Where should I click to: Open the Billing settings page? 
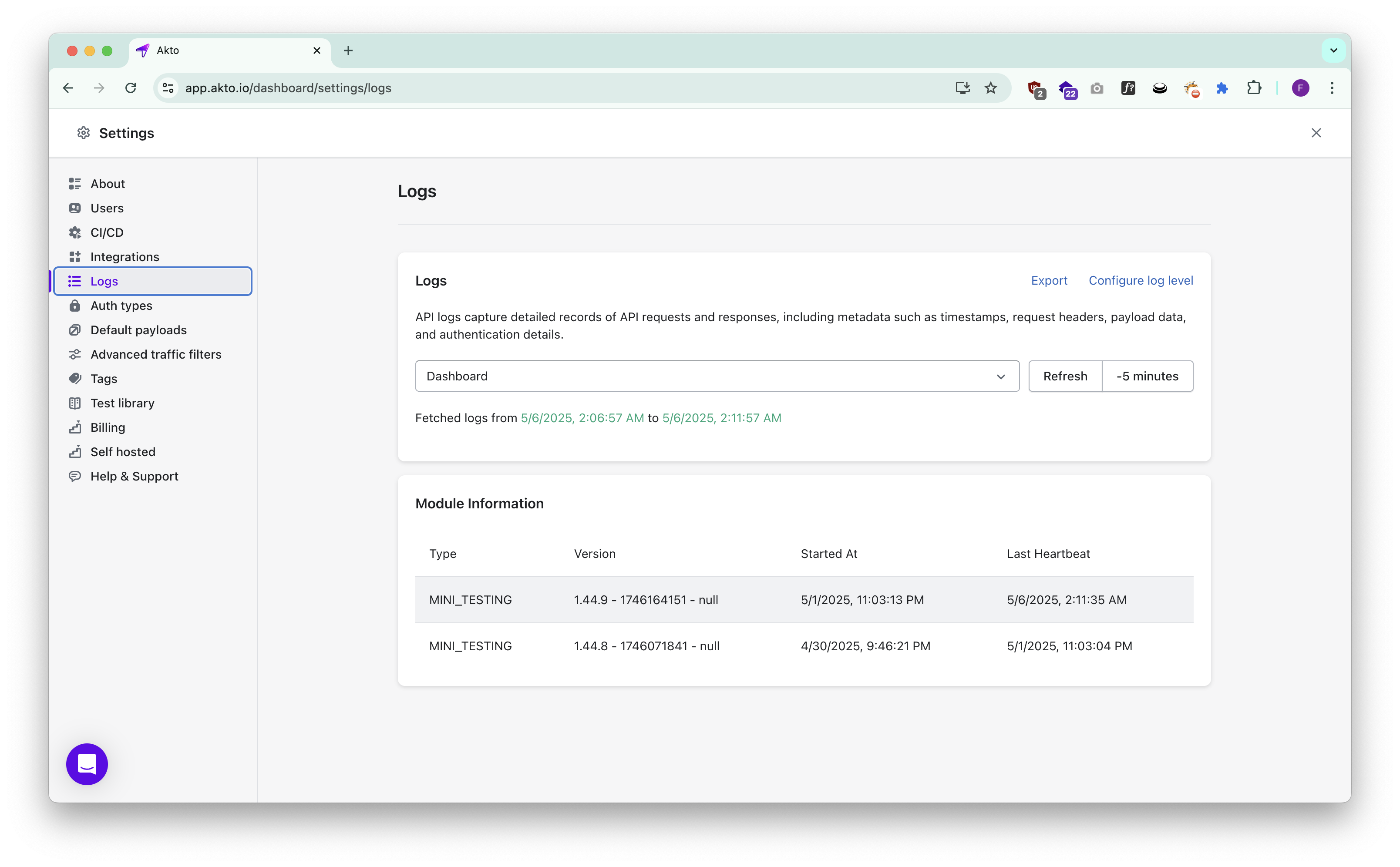107,427
